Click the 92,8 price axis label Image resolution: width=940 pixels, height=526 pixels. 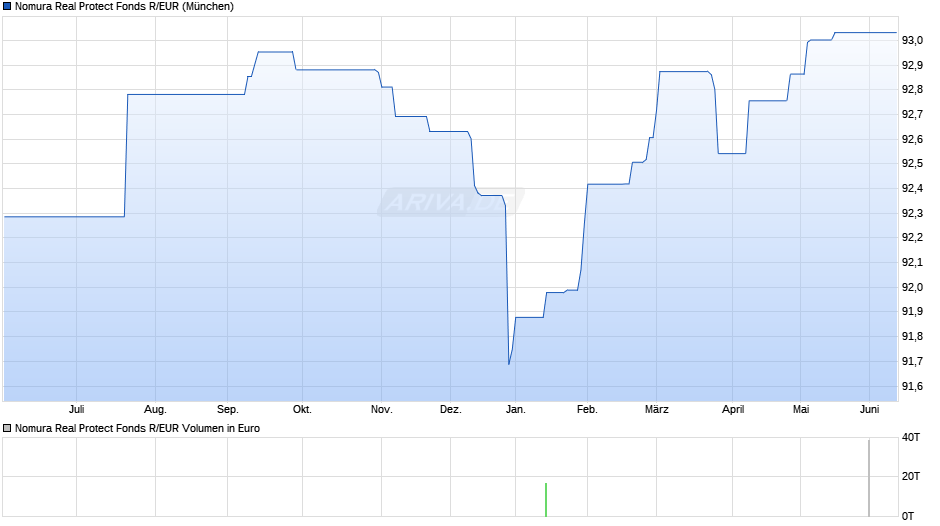tap(912, 90)
